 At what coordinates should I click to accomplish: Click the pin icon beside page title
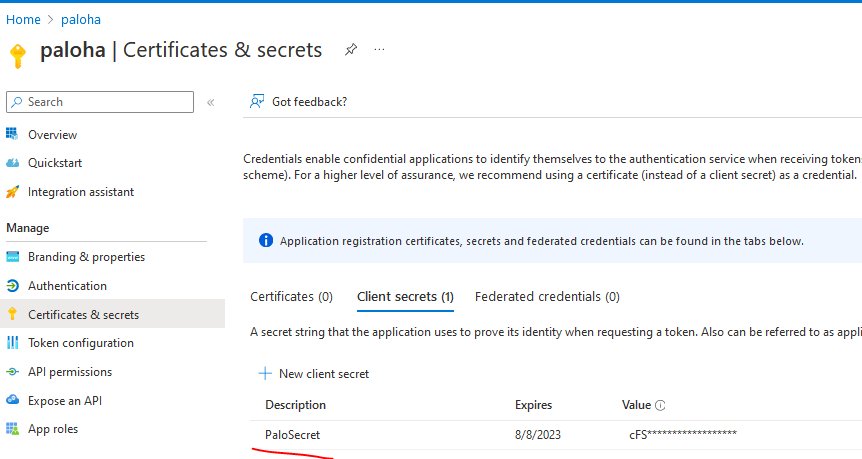pos(351,49)
